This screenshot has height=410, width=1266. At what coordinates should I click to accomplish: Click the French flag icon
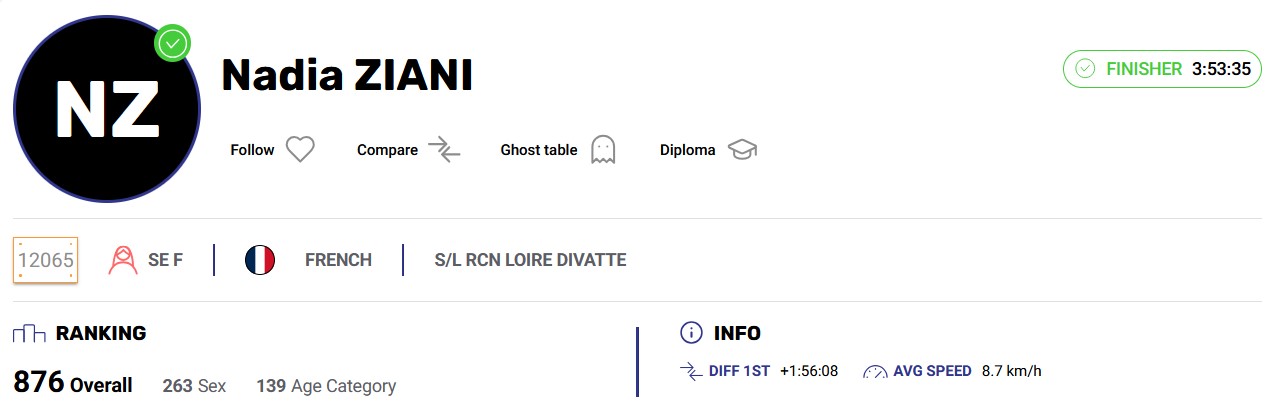click(260, 260)
